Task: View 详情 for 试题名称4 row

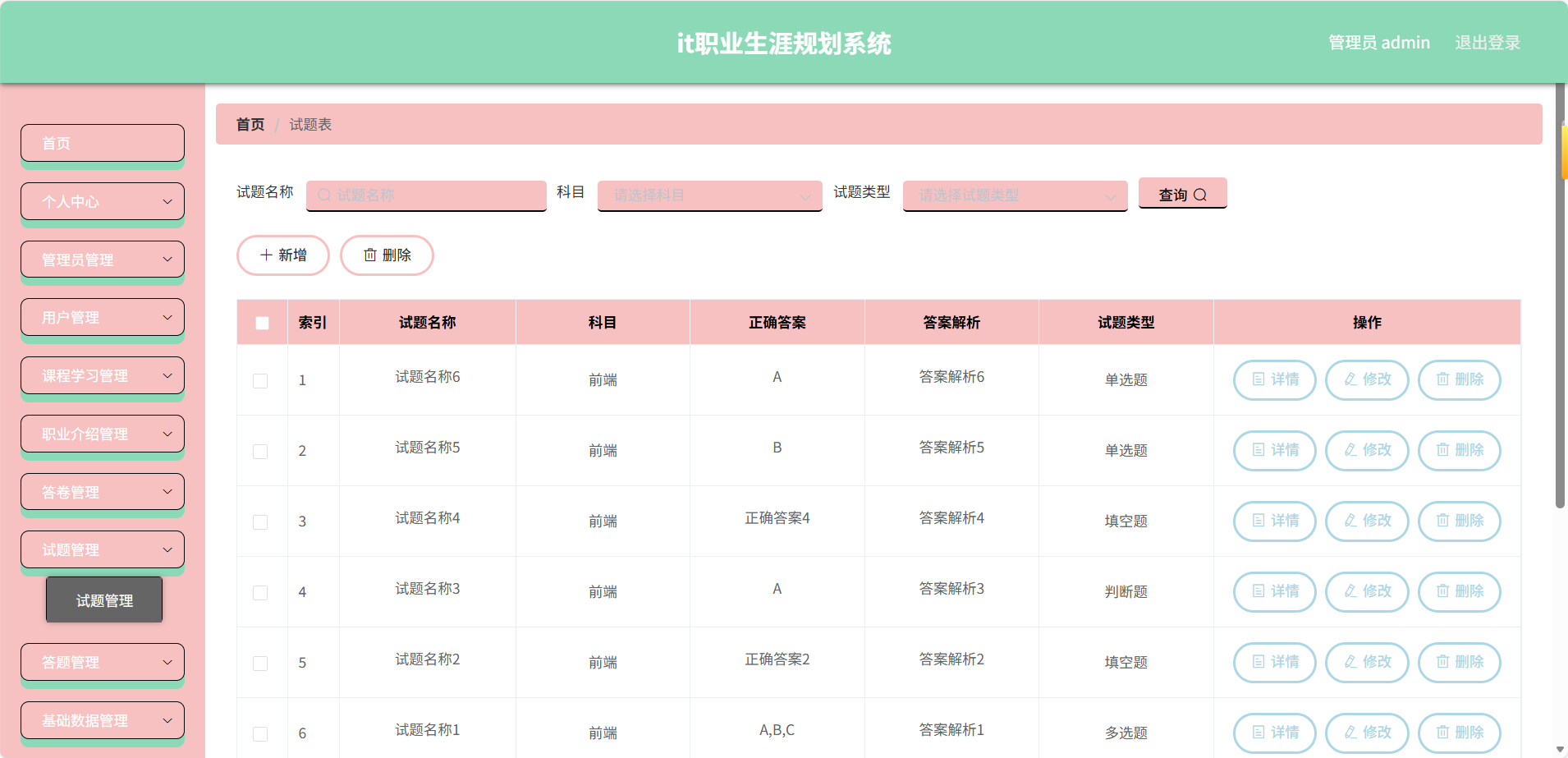Action: [x=1275, y=521]
